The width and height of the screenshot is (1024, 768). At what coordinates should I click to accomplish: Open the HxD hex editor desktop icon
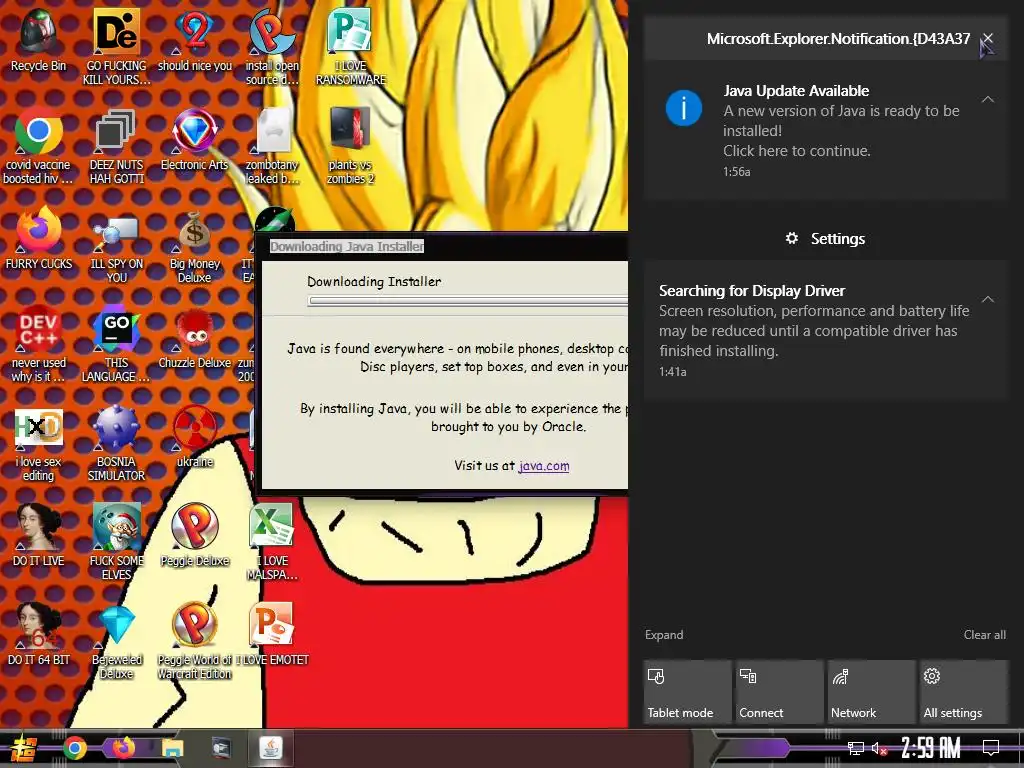(39, 444)
